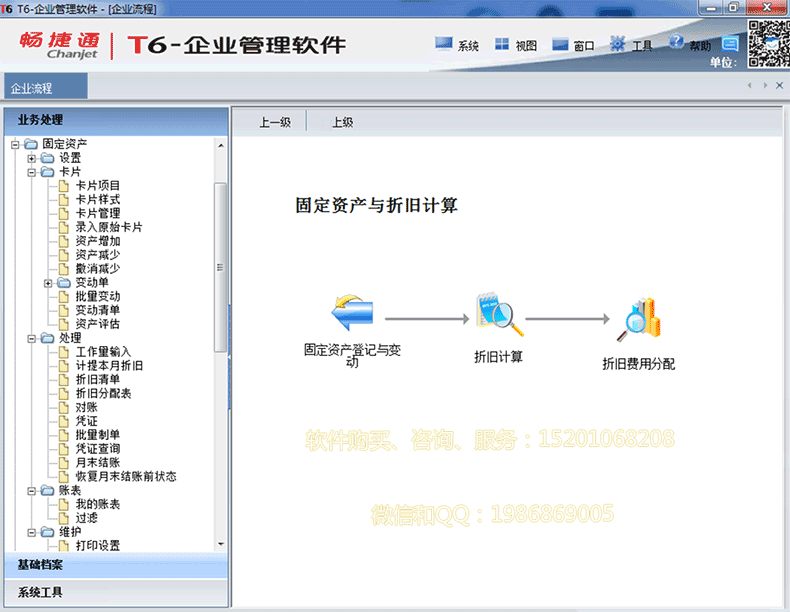
Task: Select the 企业流程 tab
Action: (x=46, y=87)
